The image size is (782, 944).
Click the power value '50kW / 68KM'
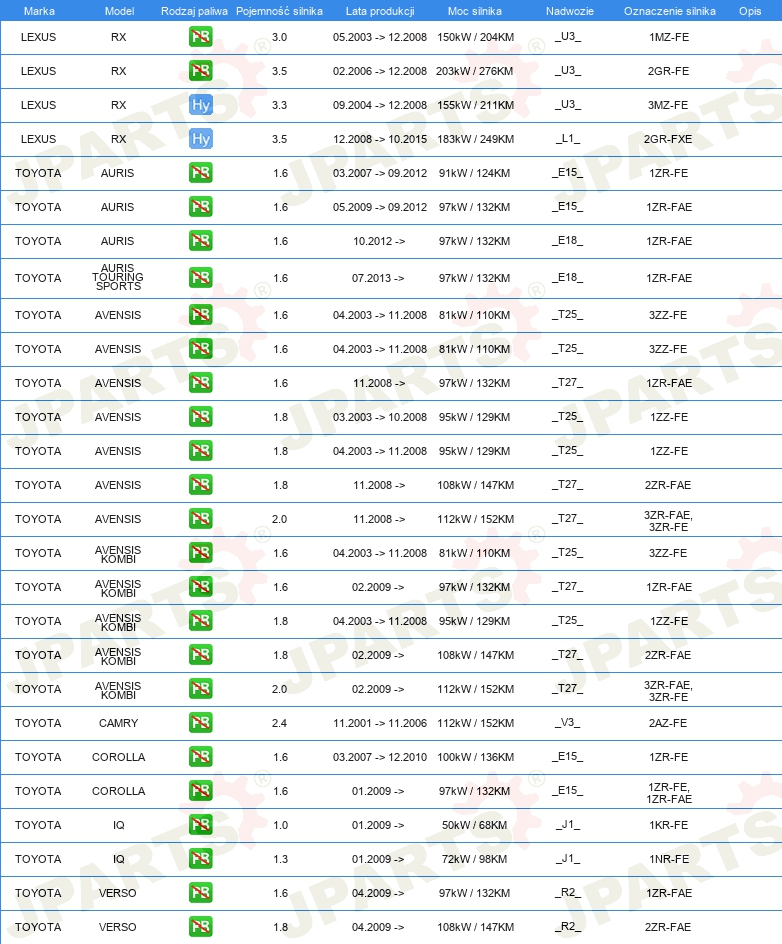point(474,825)
